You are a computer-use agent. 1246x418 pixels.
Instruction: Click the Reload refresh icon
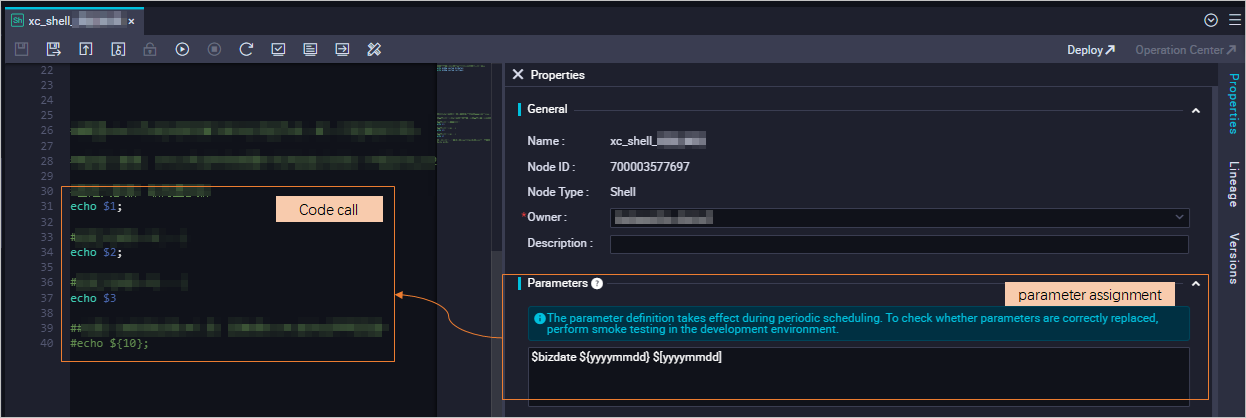pos(246,49)
